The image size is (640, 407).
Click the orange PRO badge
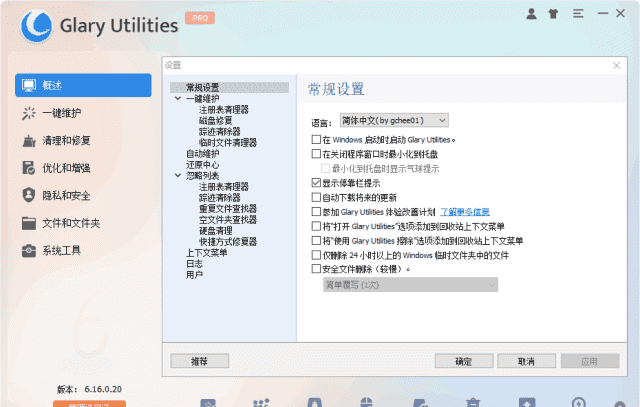200,18
